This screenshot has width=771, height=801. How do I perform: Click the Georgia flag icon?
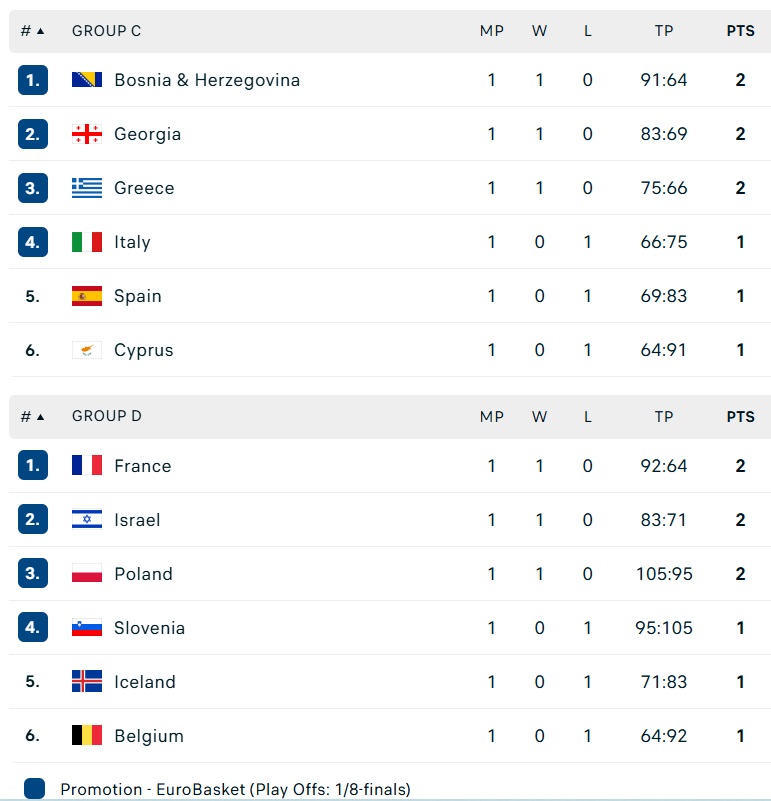pos(87,134)
